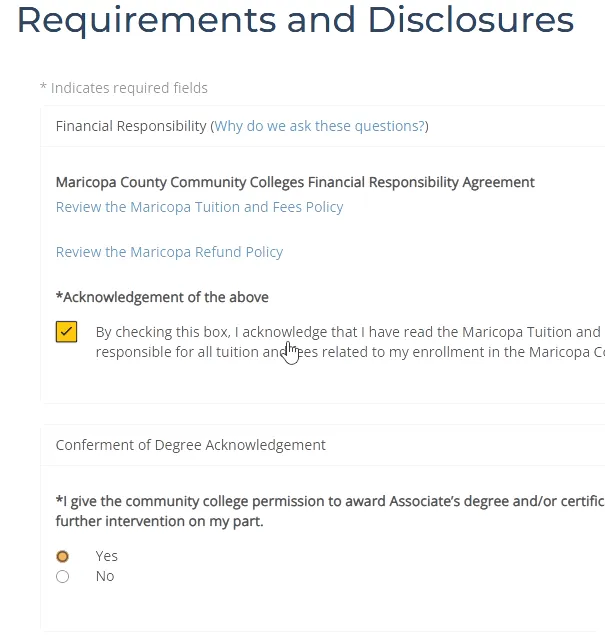Click the 'Financial Responsibility' section header text
Image resolution: width=605 pixels, height=635 pixels.
pyautogui.click(x=131, y=126)
